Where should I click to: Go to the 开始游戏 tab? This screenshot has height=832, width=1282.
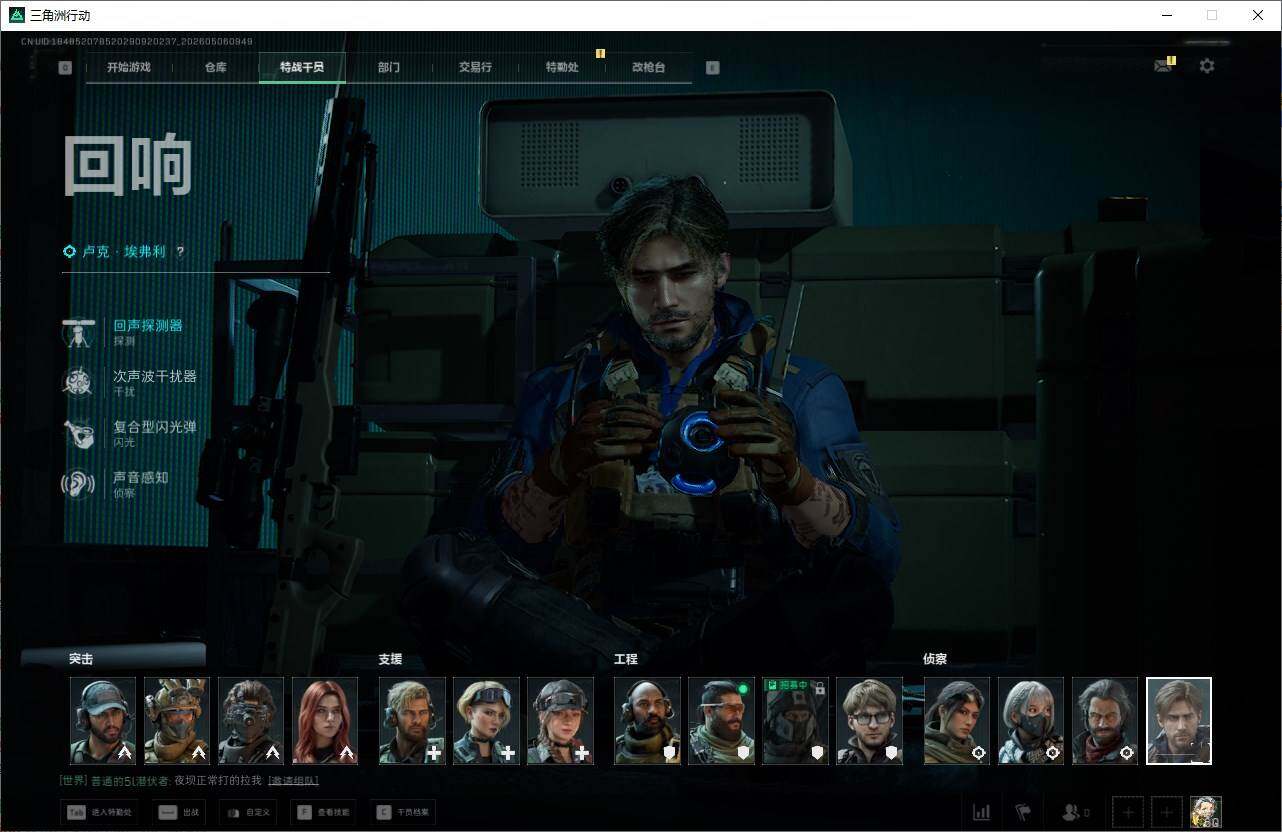[129, 68]
